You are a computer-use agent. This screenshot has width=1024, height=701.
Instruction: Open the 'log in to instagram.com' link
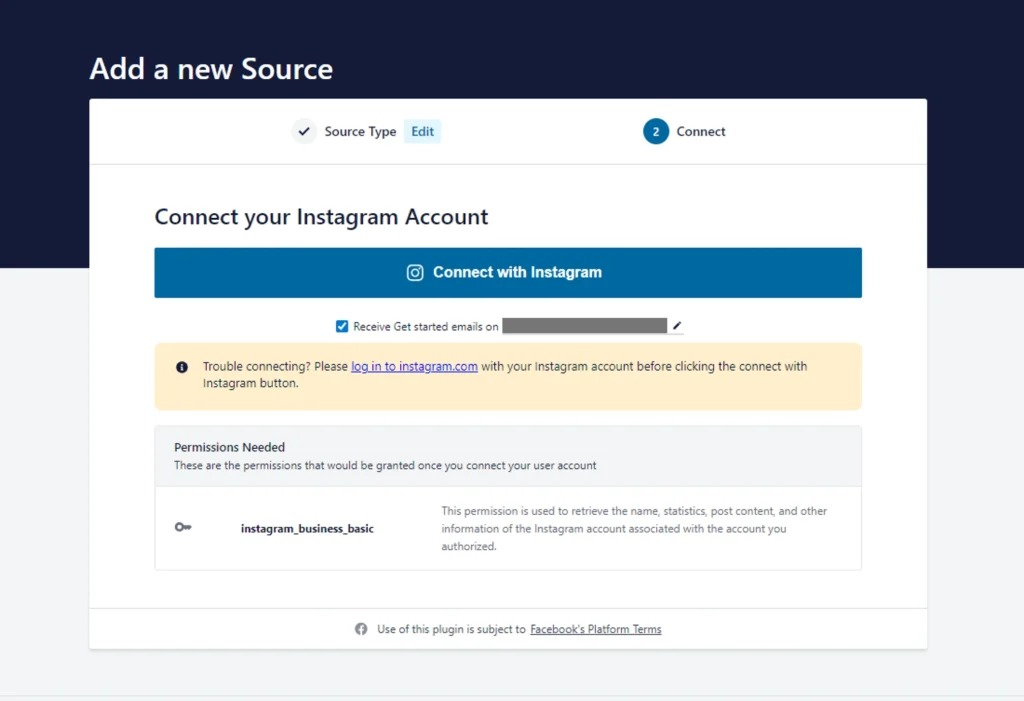pos(414,367)
